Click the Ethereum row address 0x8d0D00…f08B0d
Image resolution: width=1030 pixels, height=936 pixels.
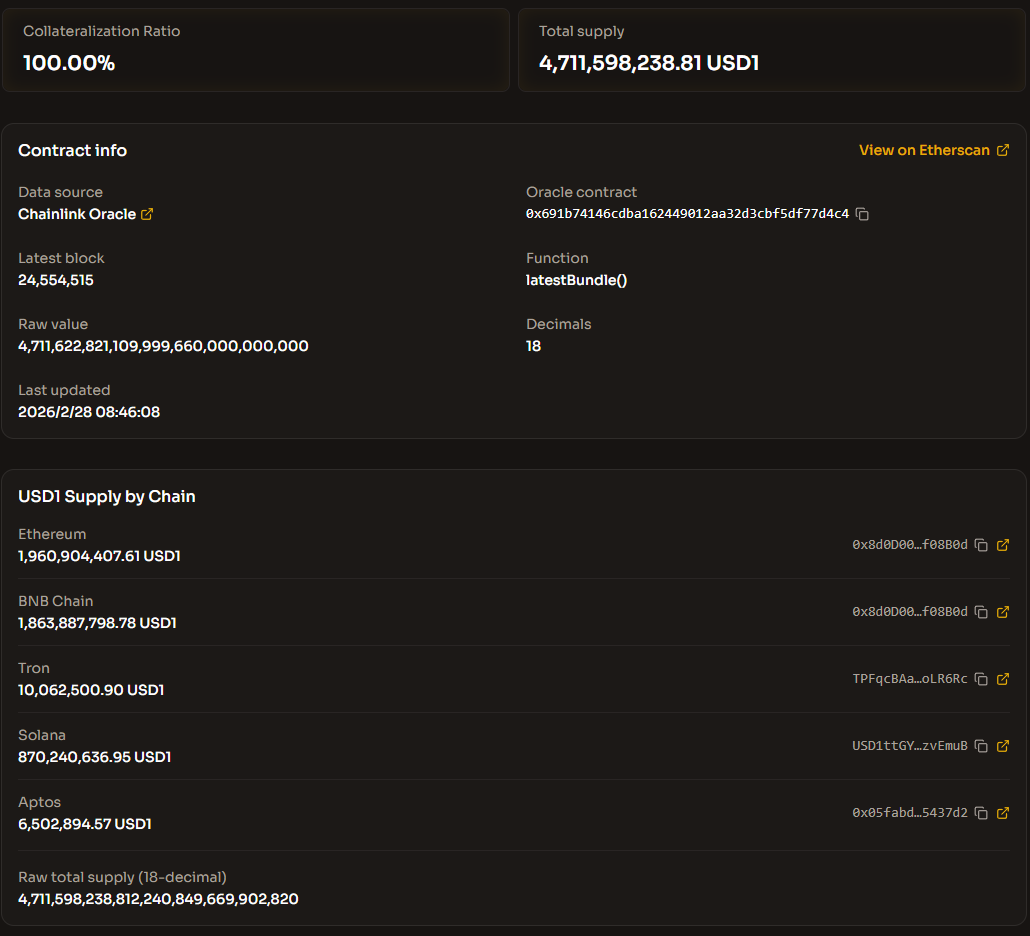click(909, 545)
